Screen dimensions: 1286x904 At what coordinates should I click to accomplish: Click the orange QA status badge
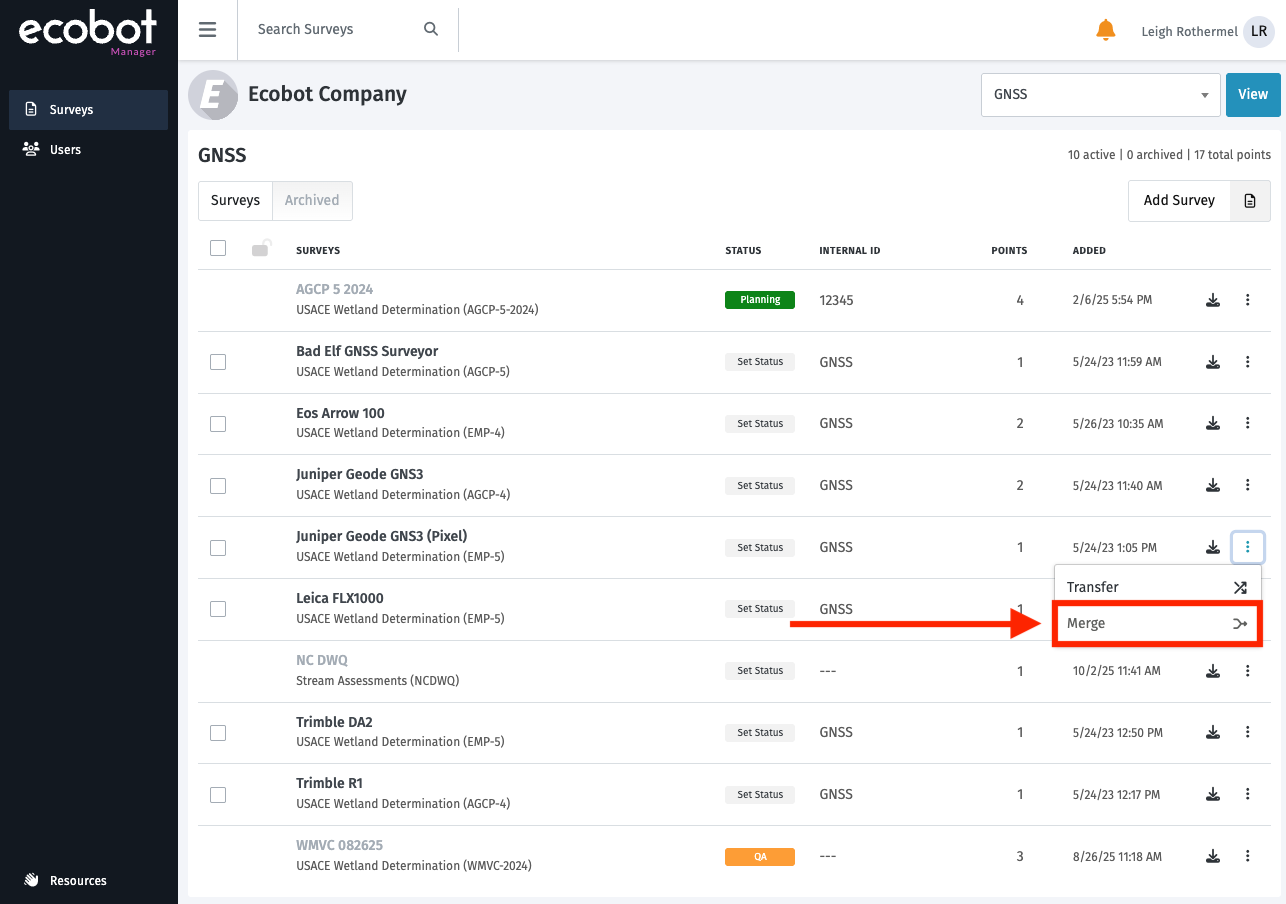click(759, 857)
